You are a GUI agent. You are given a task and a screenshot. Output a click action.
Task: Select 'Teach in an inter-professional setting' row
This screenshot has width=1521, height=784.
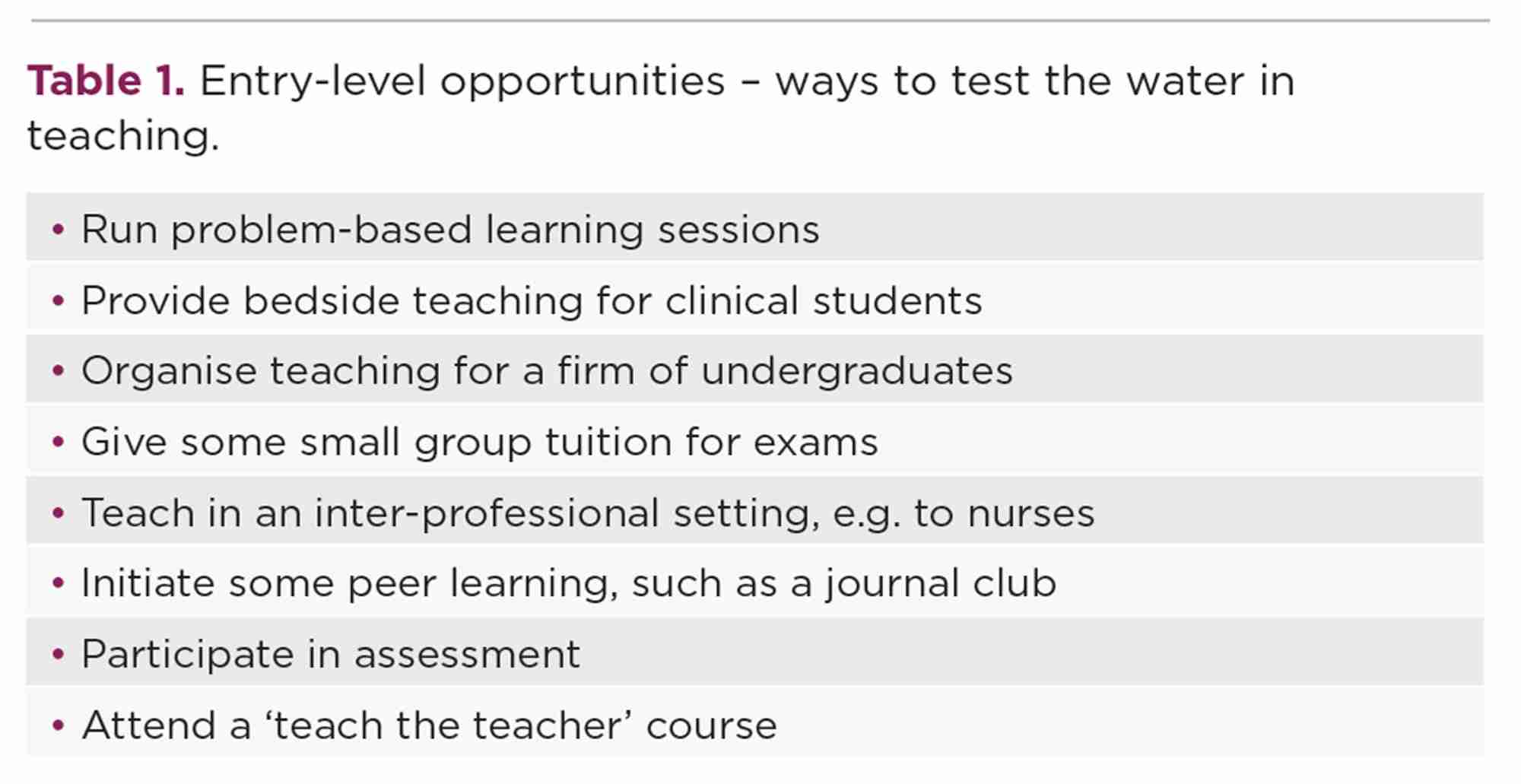754,510
